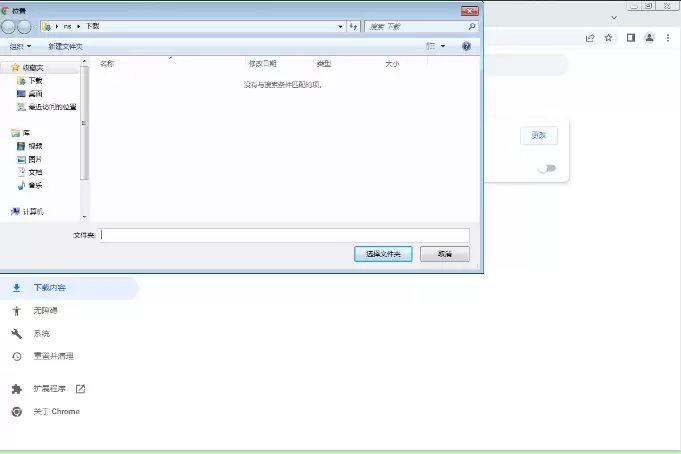Click the Chrome share page icon
The width and height of the screenshot is (681, 454).
(590, 38)
